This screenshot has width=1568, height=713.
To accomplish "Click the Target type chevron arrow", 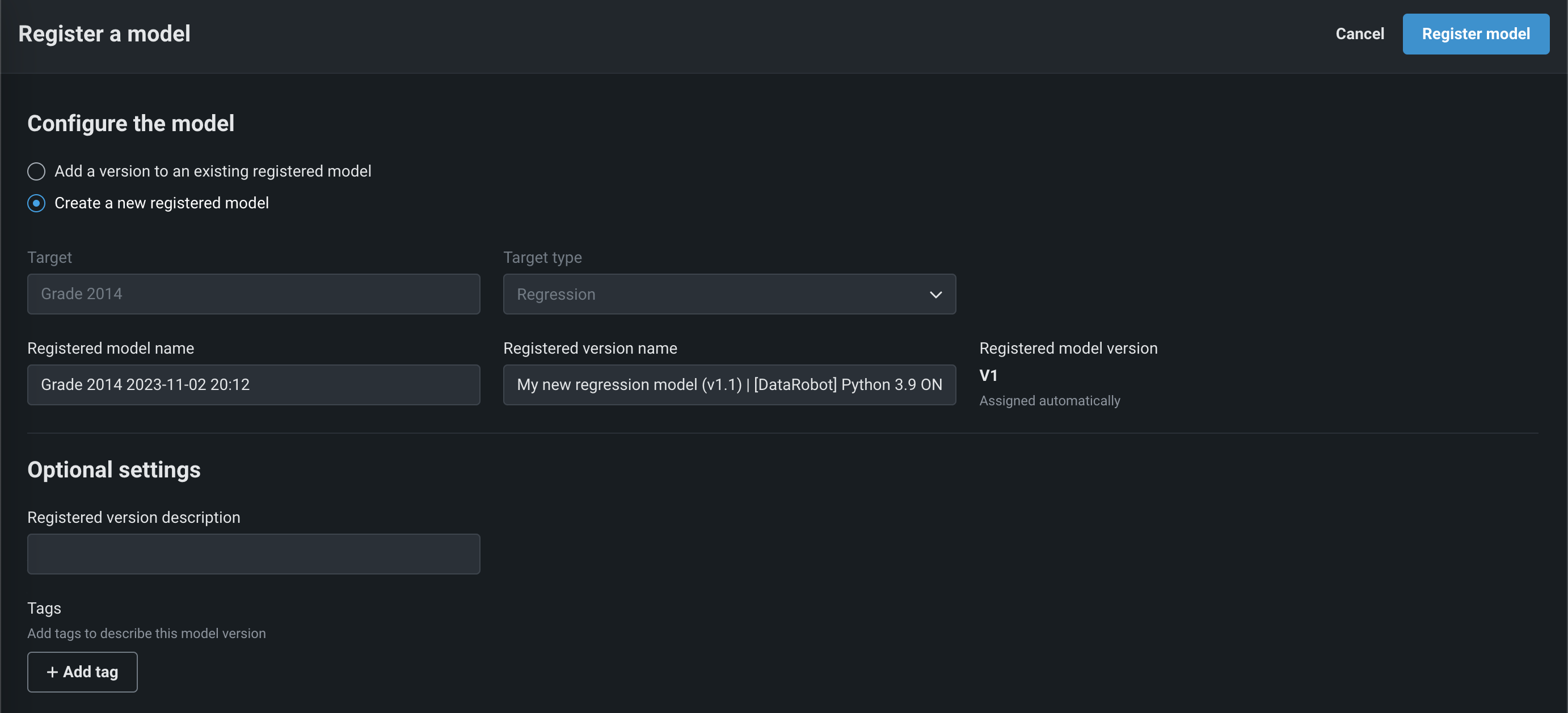I will click(x=935, y=295).
